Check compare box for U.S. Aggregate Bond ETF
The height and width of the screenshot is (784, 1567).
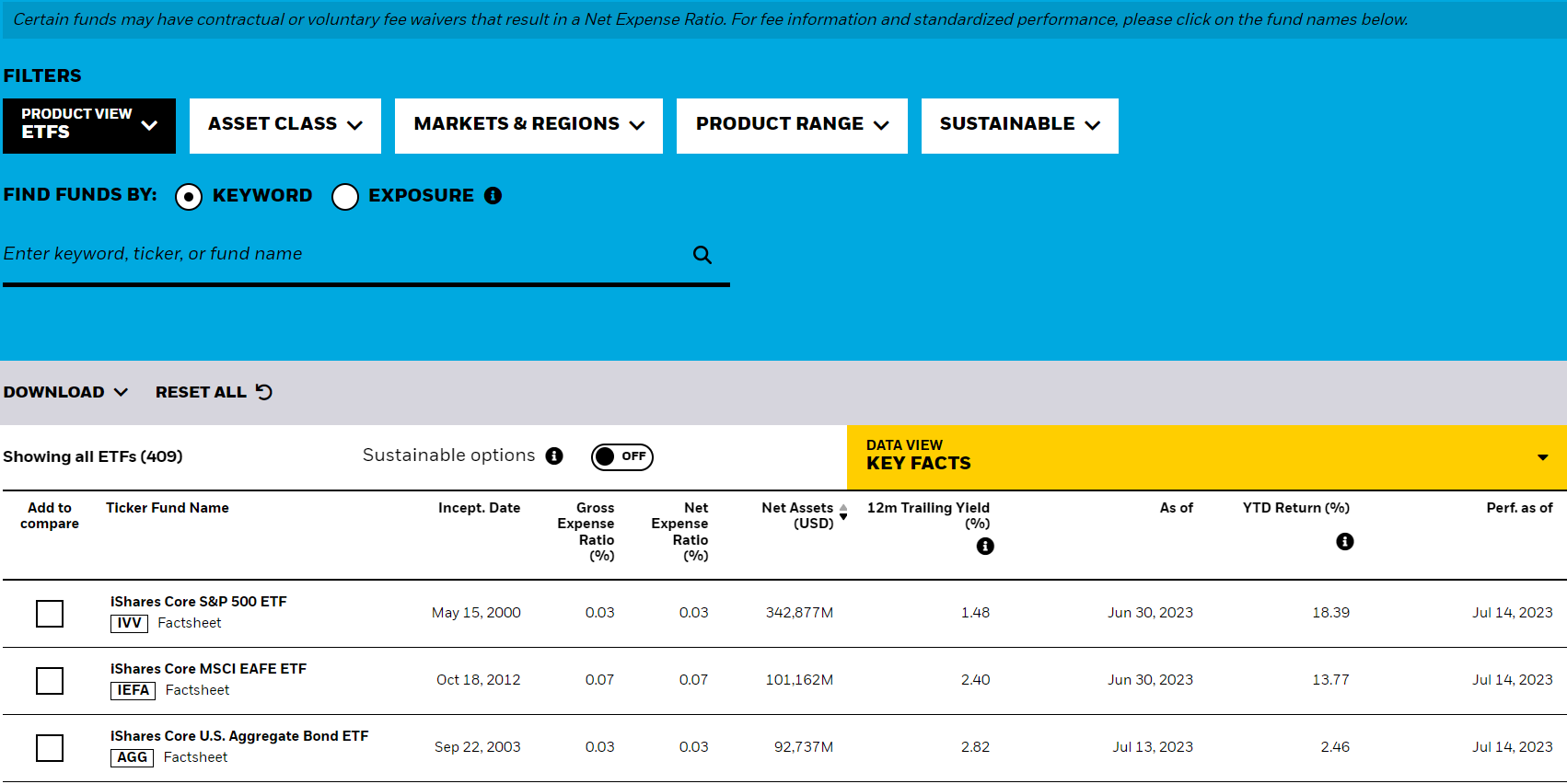coord(50,748)
